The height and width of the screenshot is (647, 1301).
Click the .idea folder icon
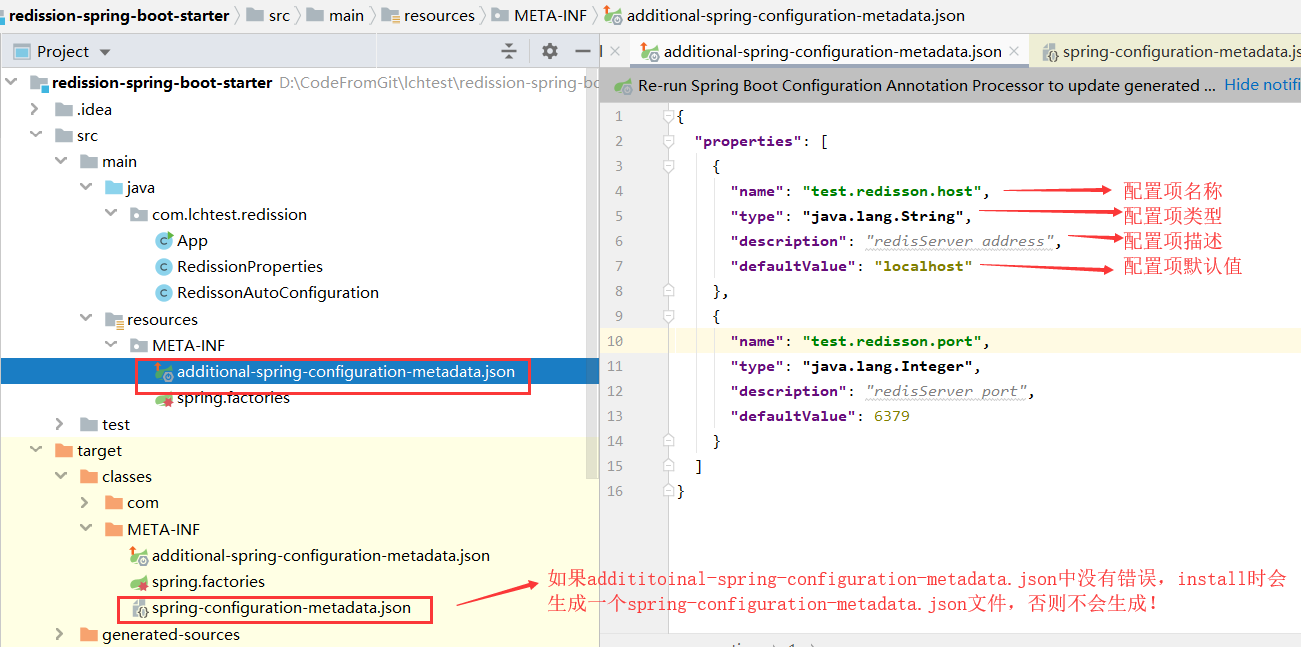tap(64, 109)
